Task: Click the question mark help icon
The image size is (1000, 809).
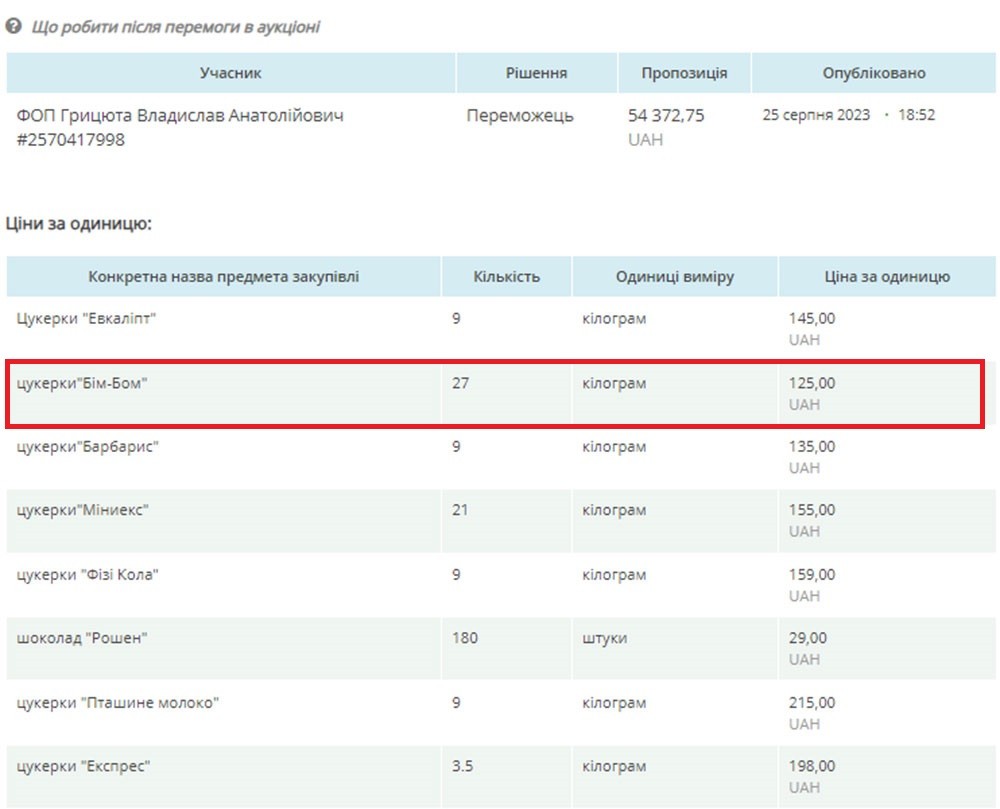Action: (x=14, y=27)
